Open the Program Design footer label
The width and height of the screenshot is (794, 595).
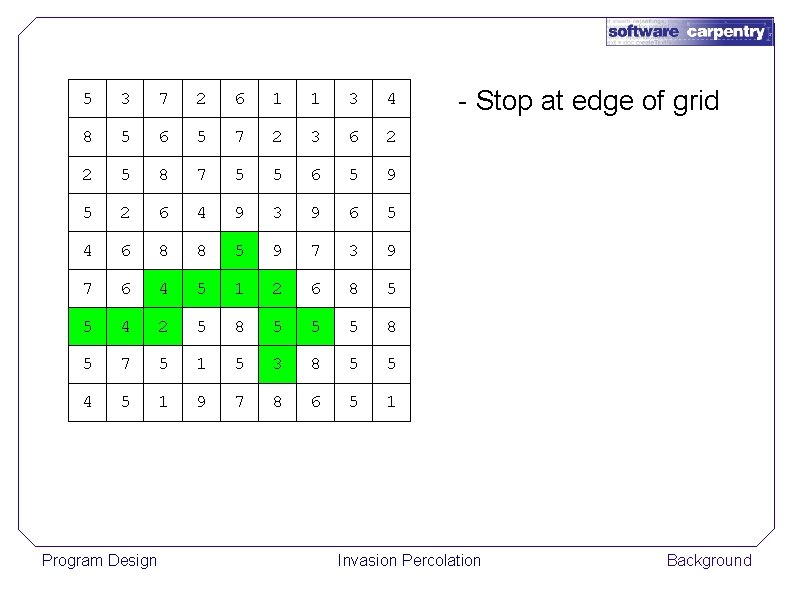pyautogui.click(x=99, y=561)
